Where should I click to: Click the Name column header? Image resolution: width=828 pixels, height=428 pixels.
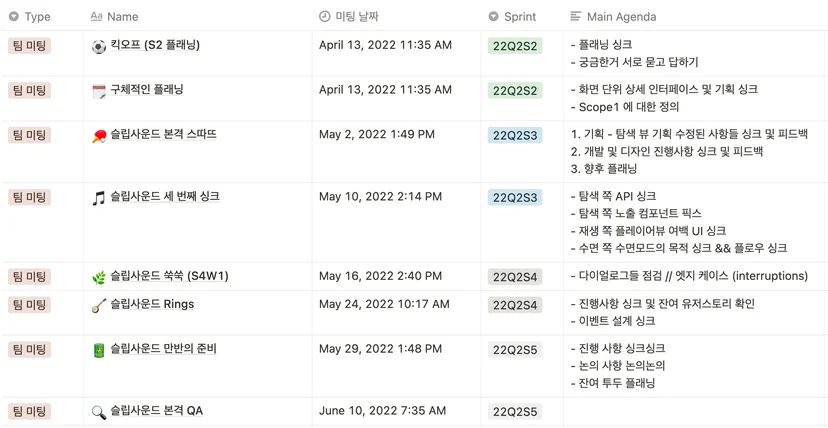coord(115,17)
